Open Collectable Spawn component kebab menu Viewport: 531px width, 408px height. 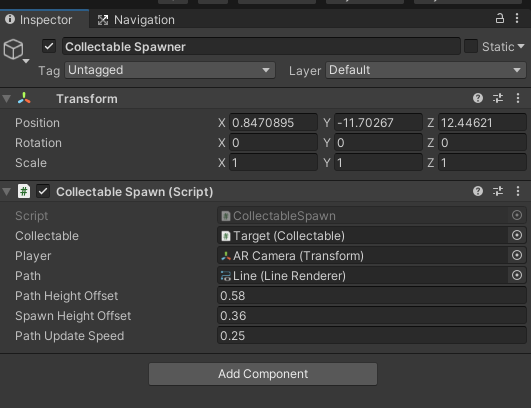518,191
